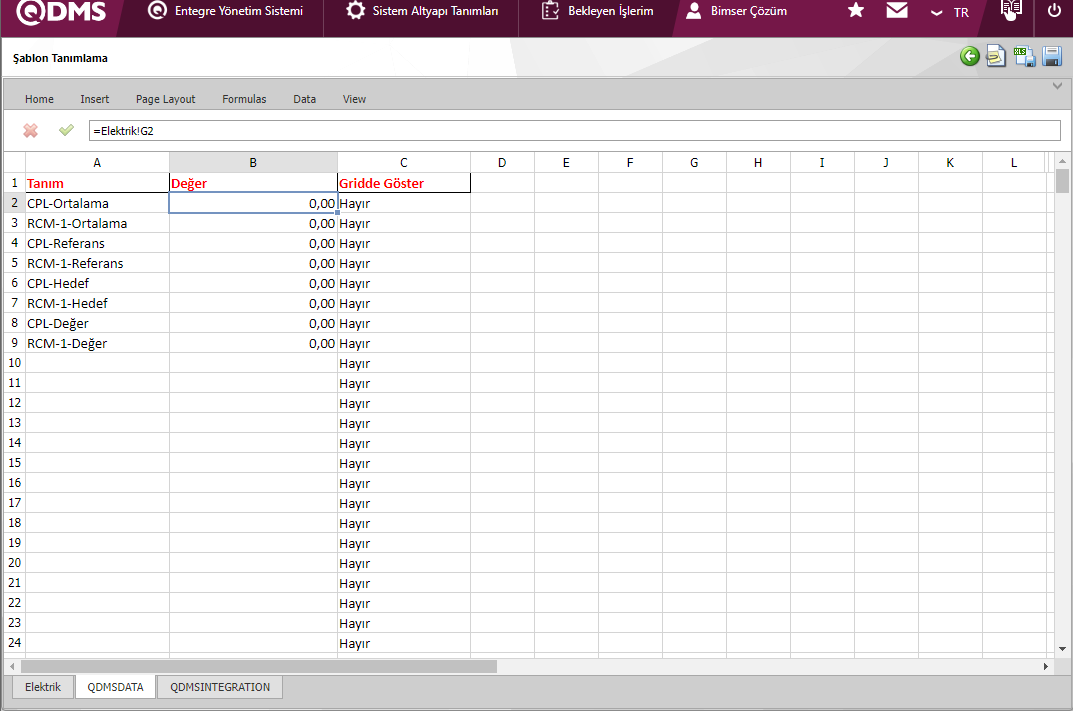
Task: Click the green back arrow icon
Action: tap(969, 56)
